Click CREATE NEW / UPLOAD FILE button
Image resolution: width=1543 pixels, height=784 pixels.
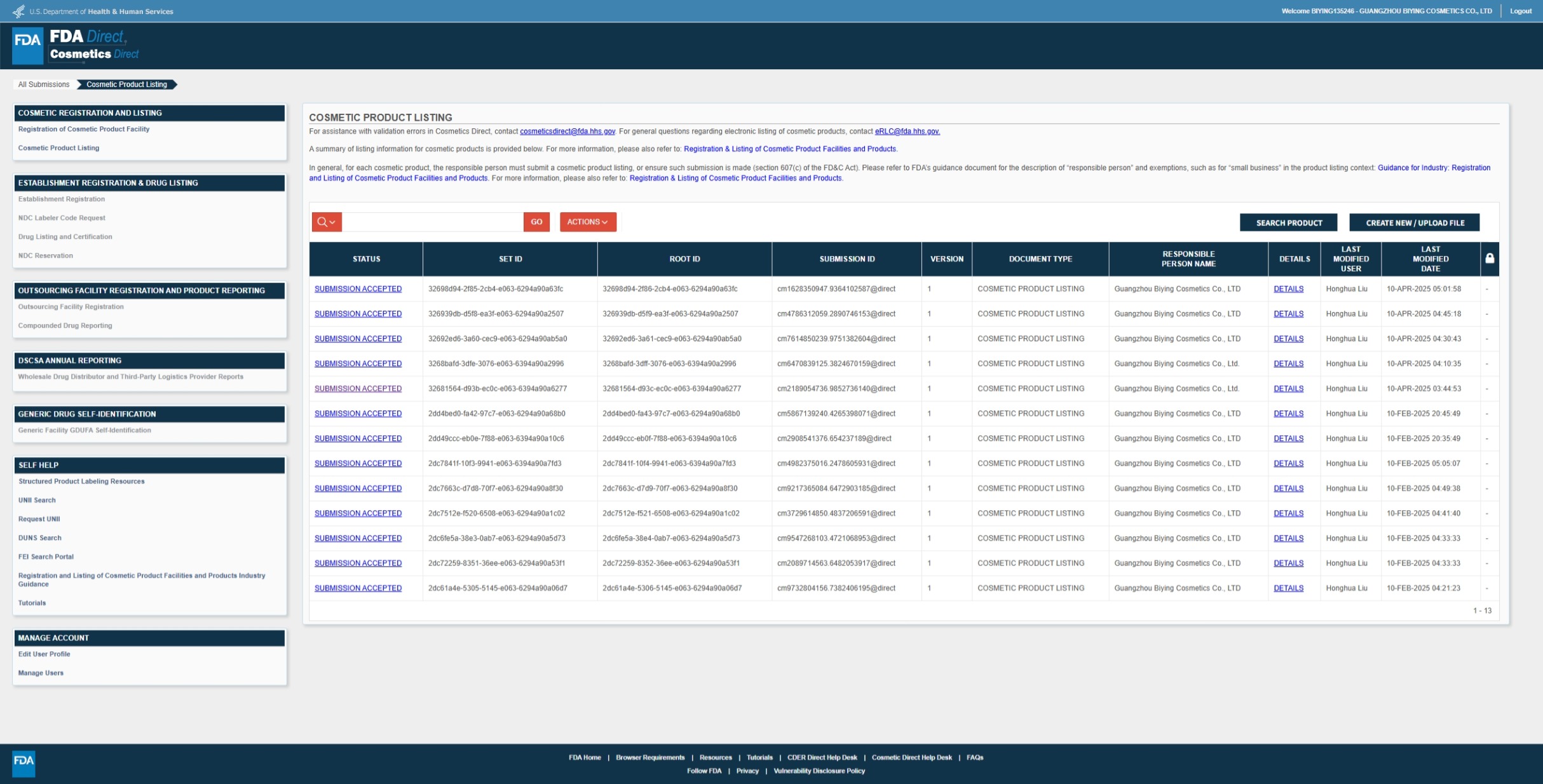click(x=1415, y=223)
